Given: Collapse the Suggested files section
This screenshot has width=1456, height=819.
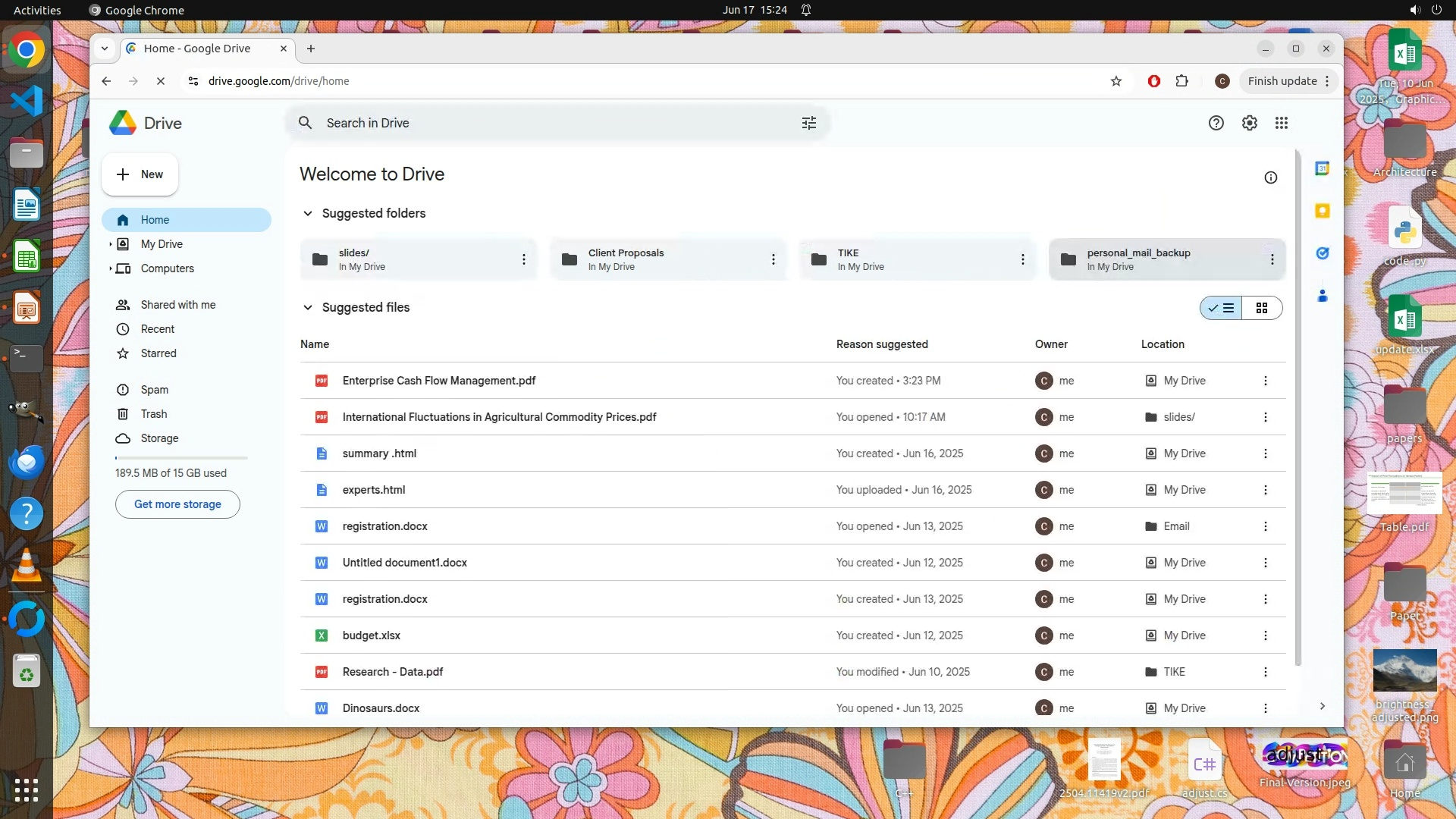Looking at the screenshot, I should tap(308, 307).
